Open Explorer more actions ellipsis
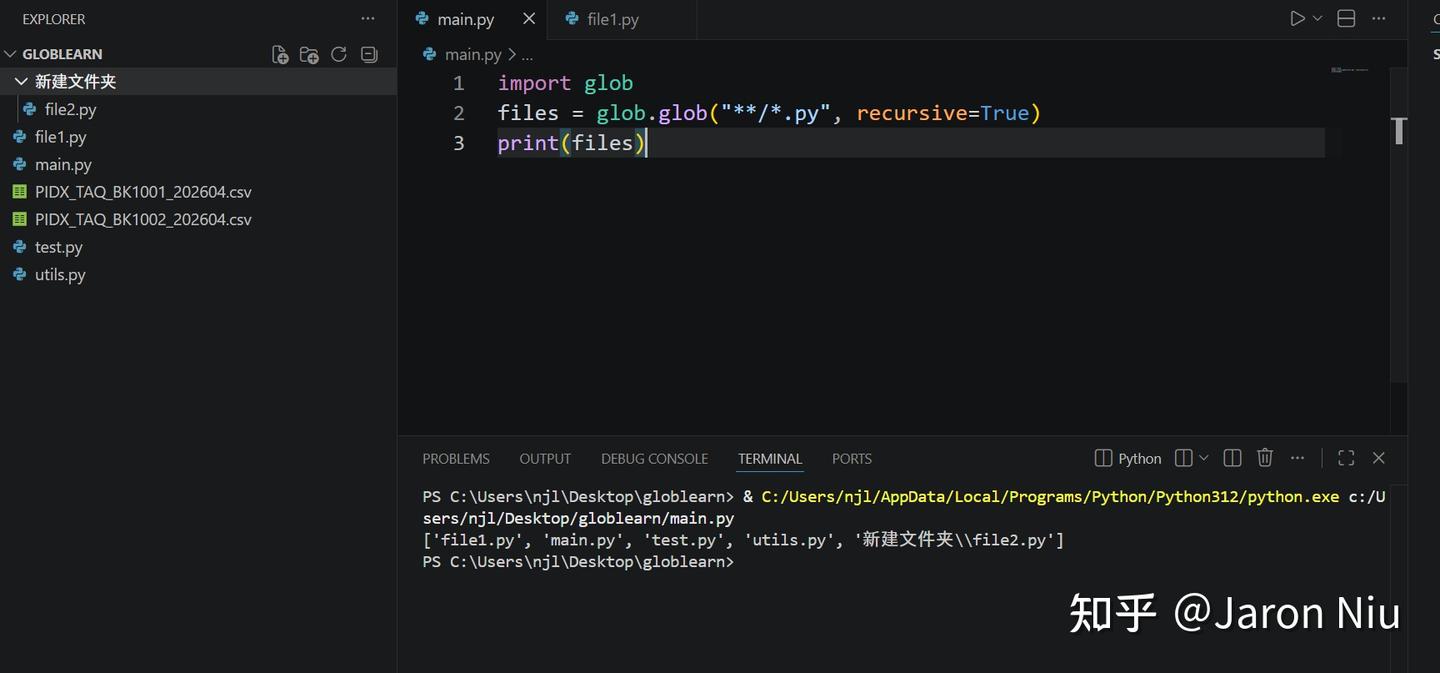This screenshot has width=1440, height=673. coord(368,19)
